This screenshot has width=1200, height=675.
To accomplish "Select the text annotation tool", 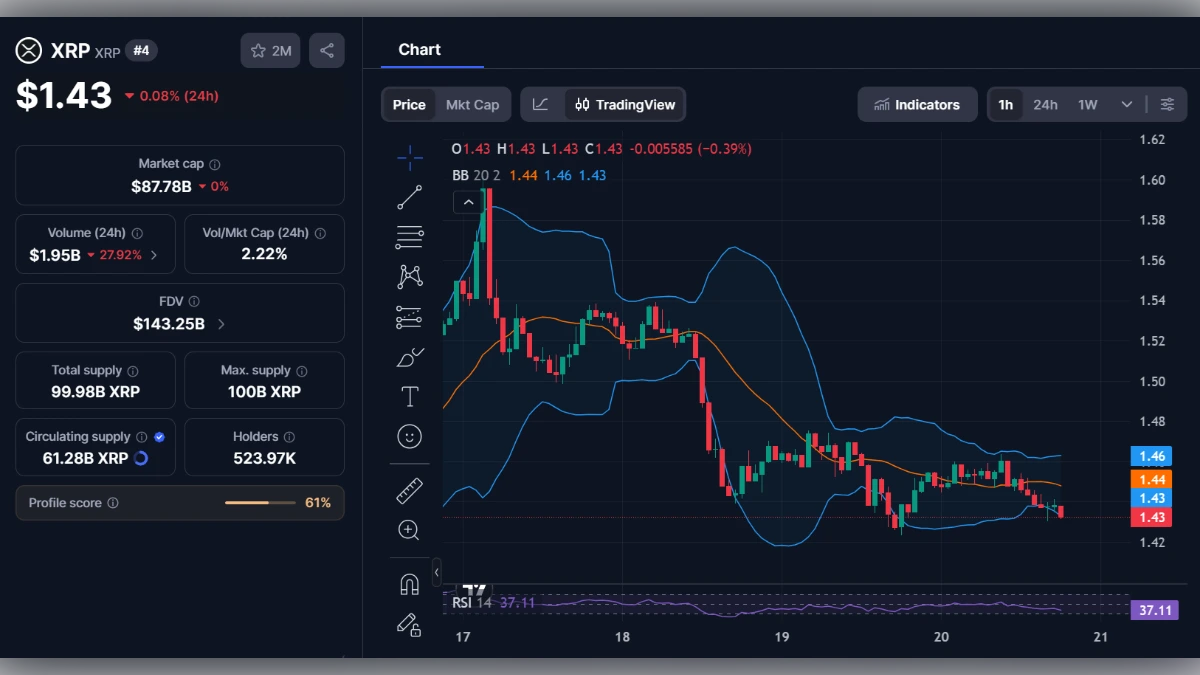I will pos(409,396).
